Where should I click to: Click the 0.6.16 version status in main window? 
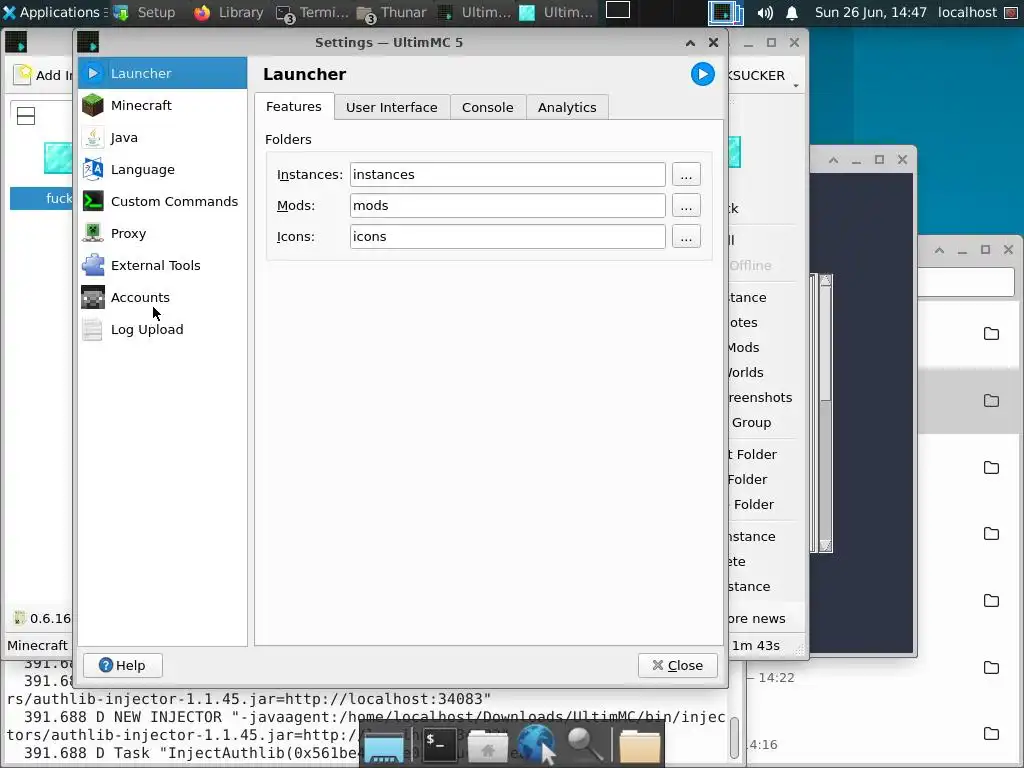click(x=42, y=618)
